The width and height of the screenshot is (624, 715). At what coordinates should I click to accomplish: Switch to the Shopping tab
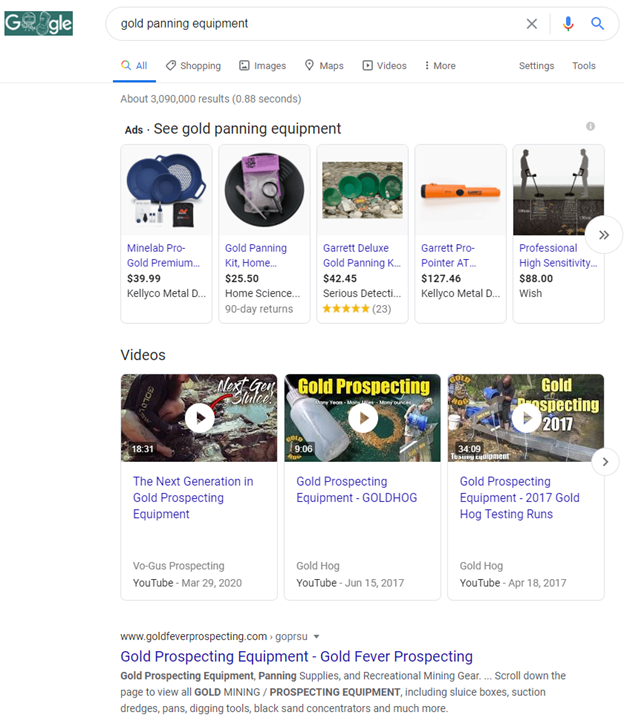tap(193, 66)
